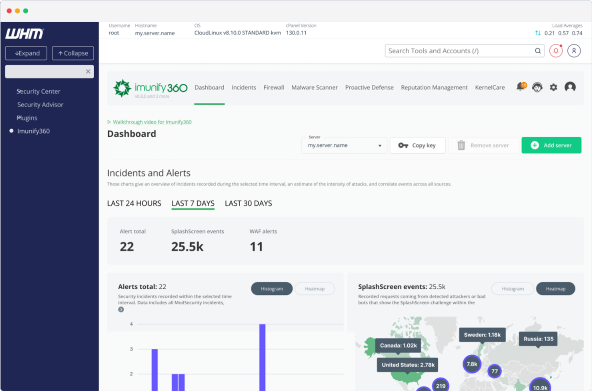Click the Sweden: 1.18k map label

[482, 335]
